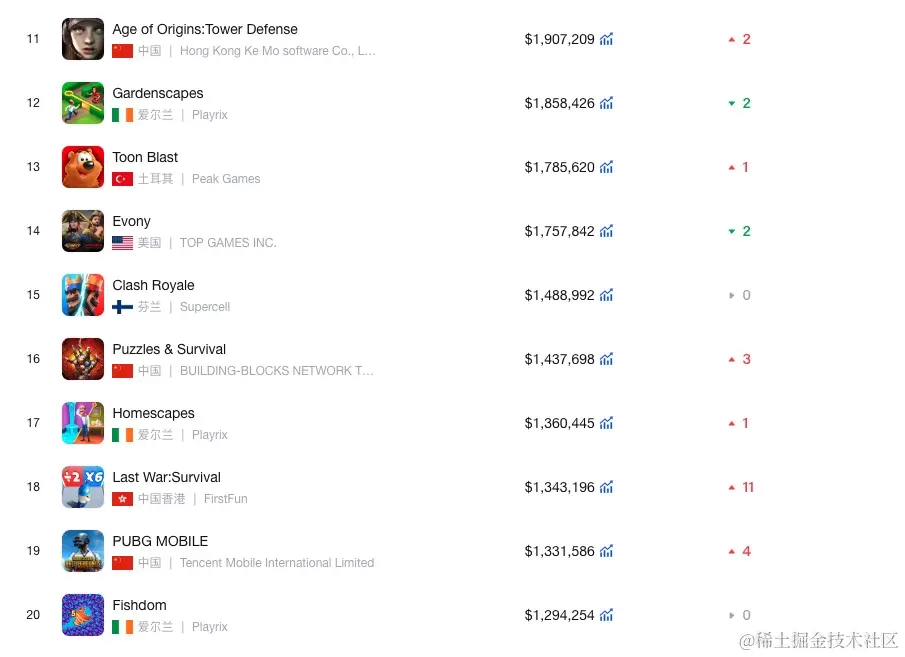Open the Last War:Survival title link
Image resolution: width=905 pixels, height=657 pixels.
pos(166,477)
